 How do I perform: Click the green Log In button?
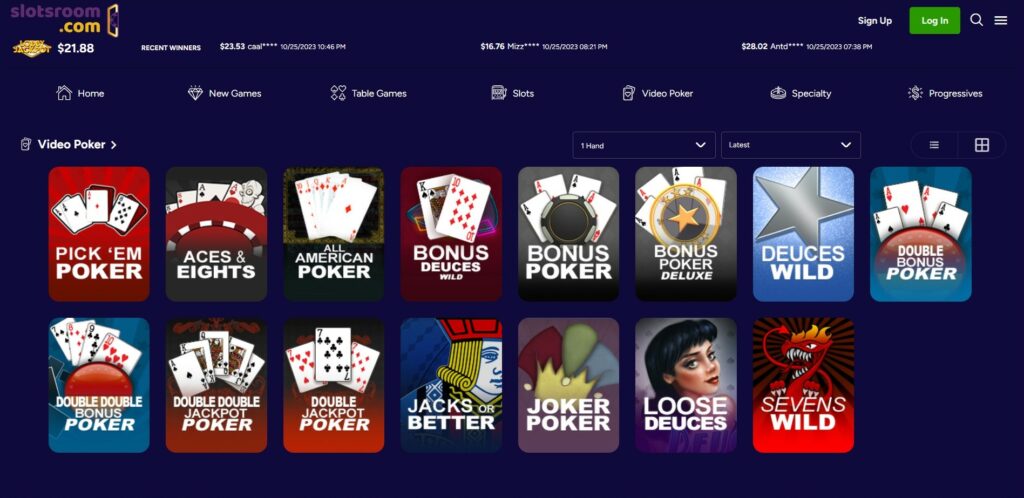click(x=935, y=21)
